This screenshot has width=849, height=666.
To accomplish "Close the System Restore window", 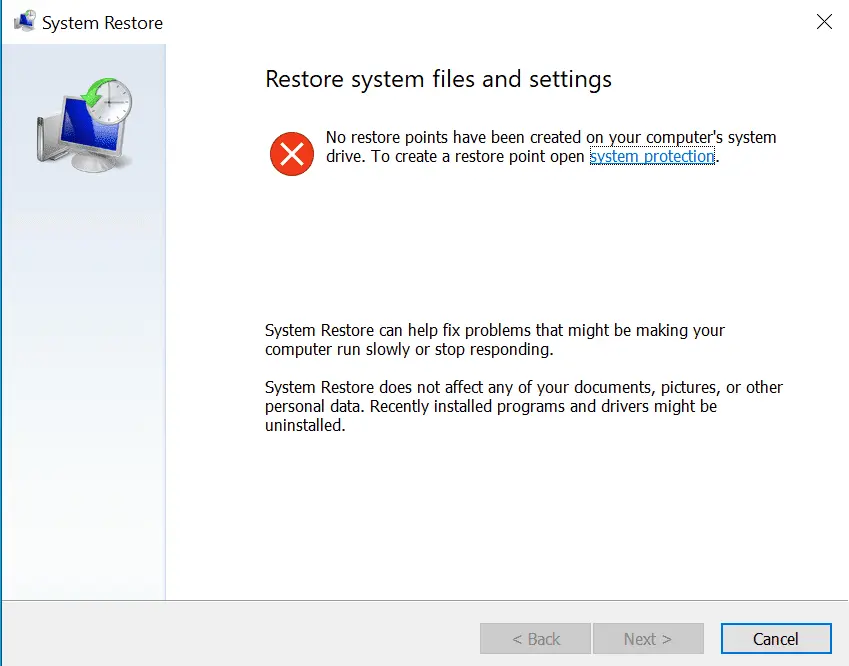I will click(x=824, y=22).
